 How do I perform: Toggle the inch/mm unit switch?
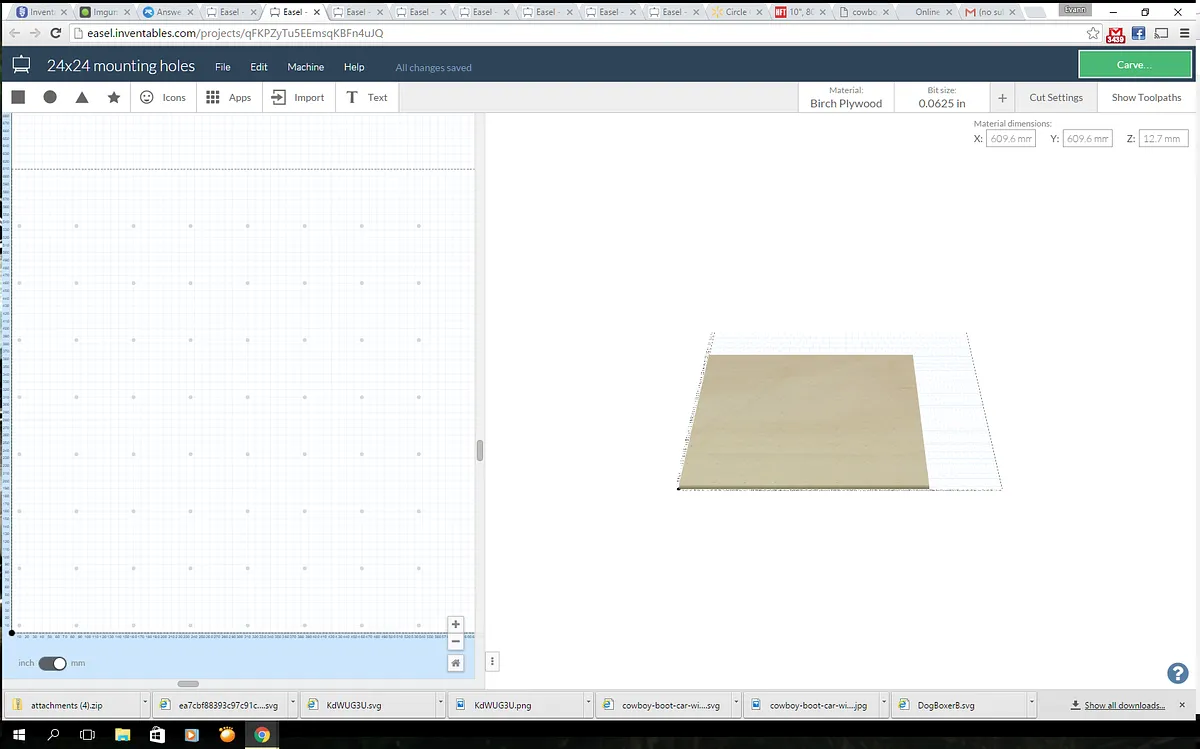pyautogui.click(x=52, y=663)
